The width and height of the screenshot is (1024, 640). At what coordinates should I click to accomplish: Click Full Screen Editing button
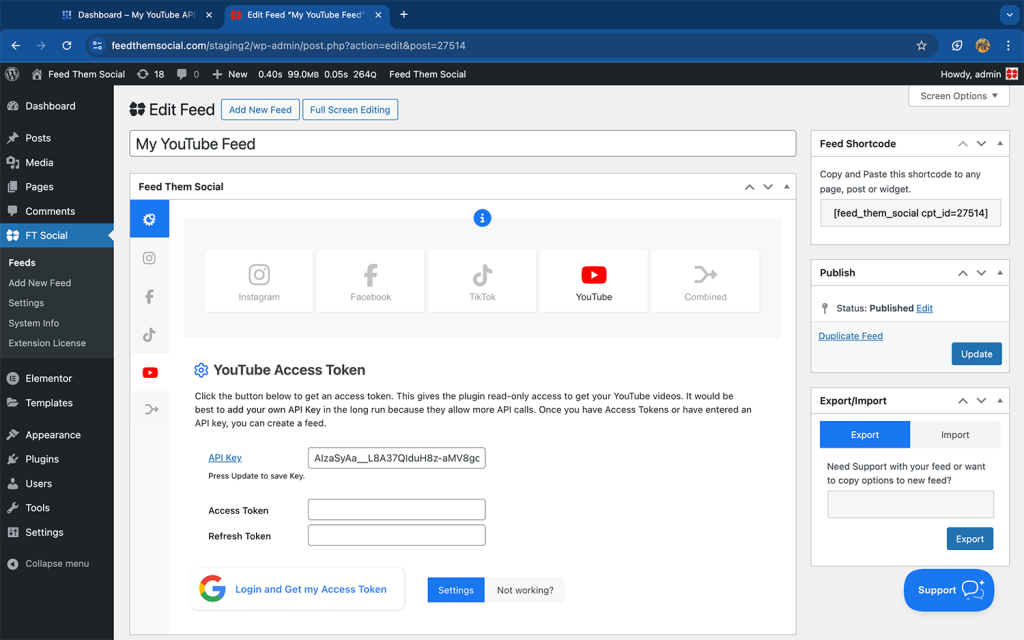click(350, 110)
